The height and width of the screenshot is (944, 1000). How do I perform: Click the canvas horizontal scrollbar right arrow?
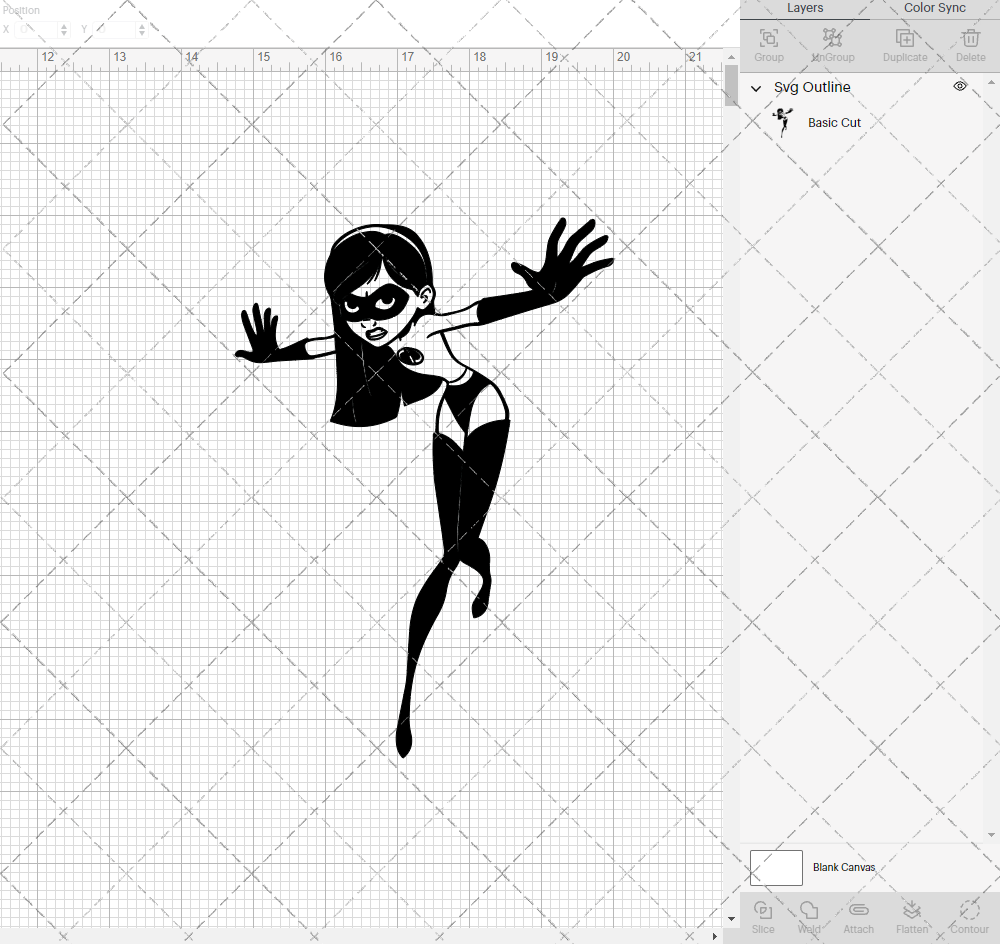point(715,936)
